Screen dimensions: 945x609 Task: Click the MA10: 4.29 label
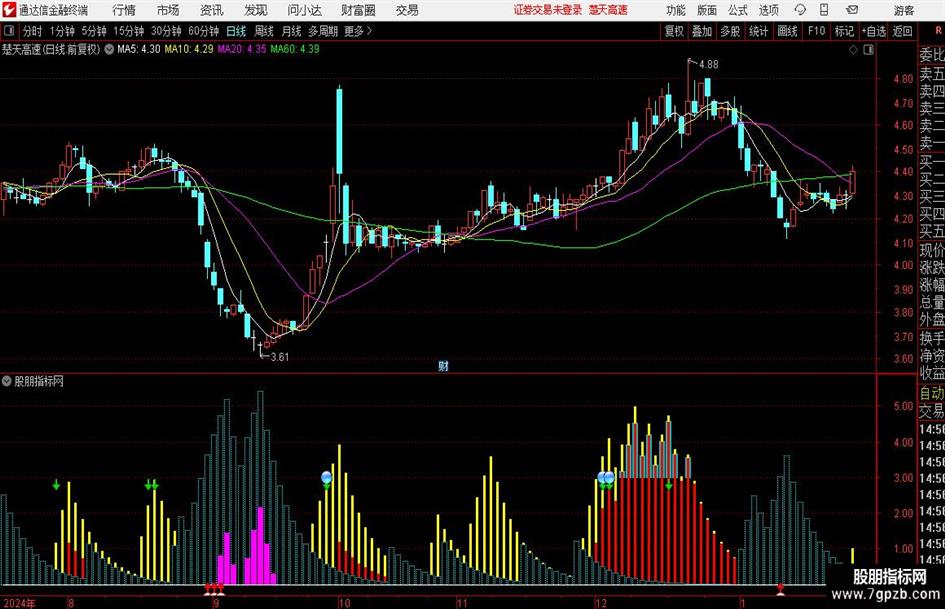pos(189,49)
